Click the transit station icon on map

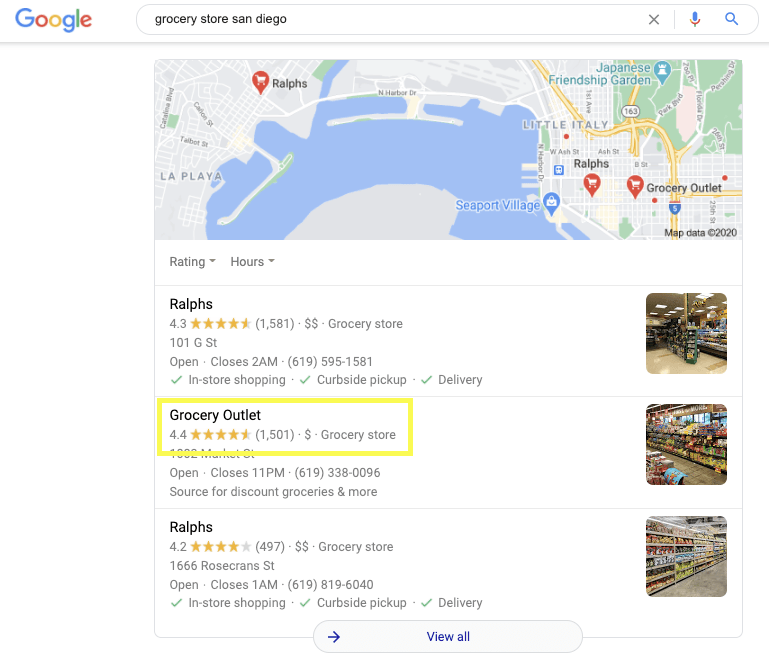[559, 170]
